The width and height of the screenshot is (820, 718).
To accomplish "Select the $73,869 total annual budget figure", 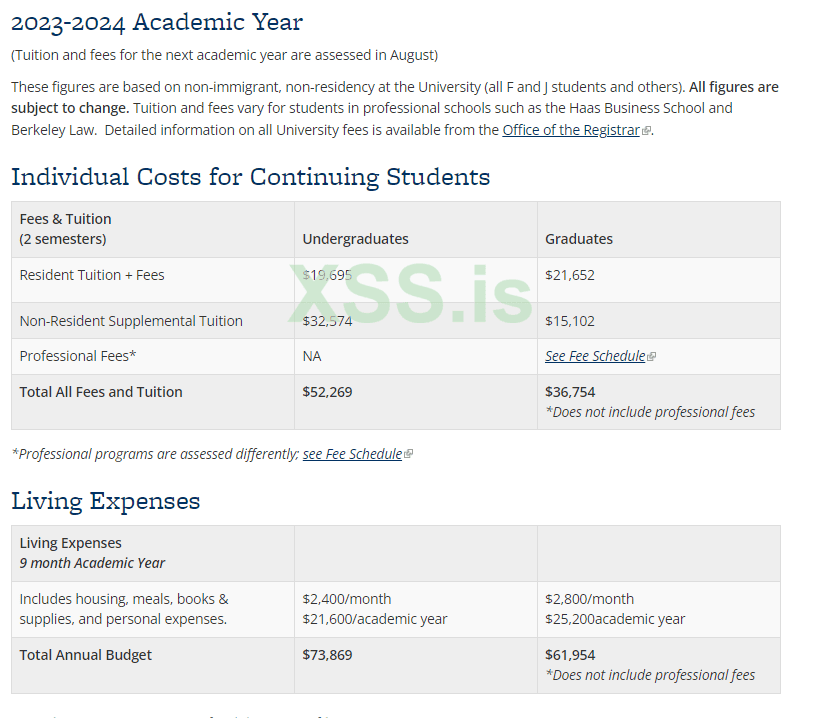I will click(327, 655).
